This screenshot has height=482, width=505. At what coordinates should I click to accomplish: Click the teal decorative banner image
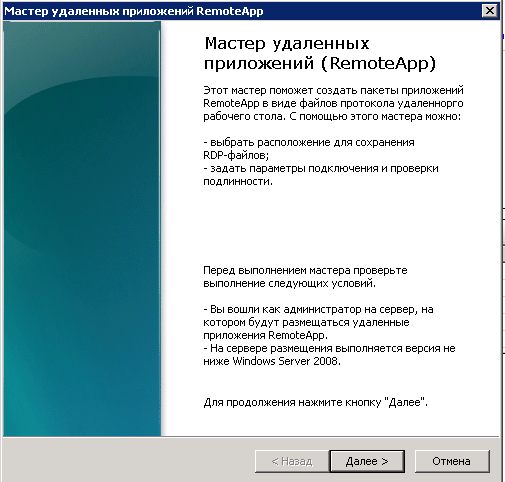click(82, 229)
